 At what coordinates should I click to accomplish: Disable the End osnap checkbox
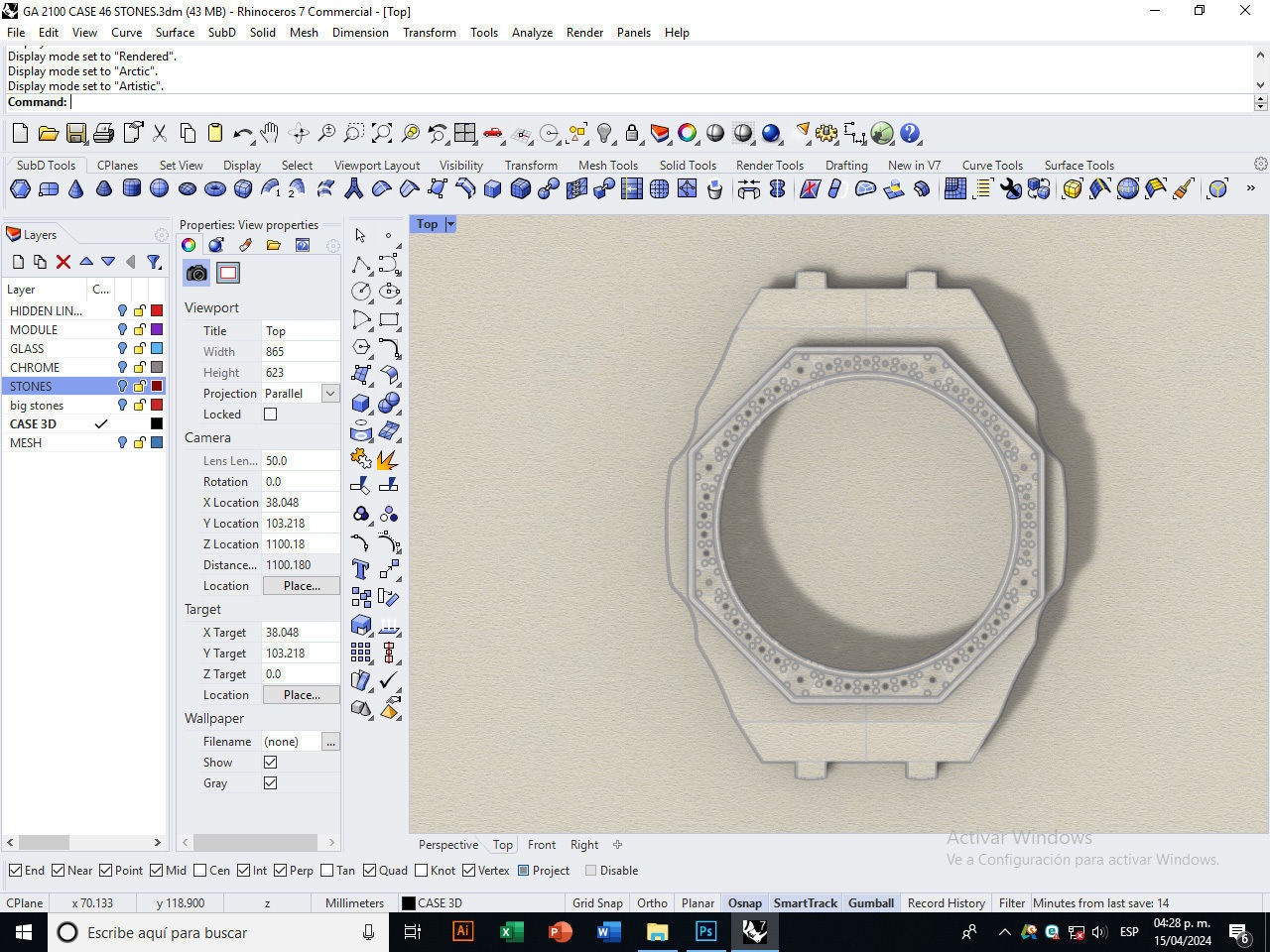coord(15,871)
